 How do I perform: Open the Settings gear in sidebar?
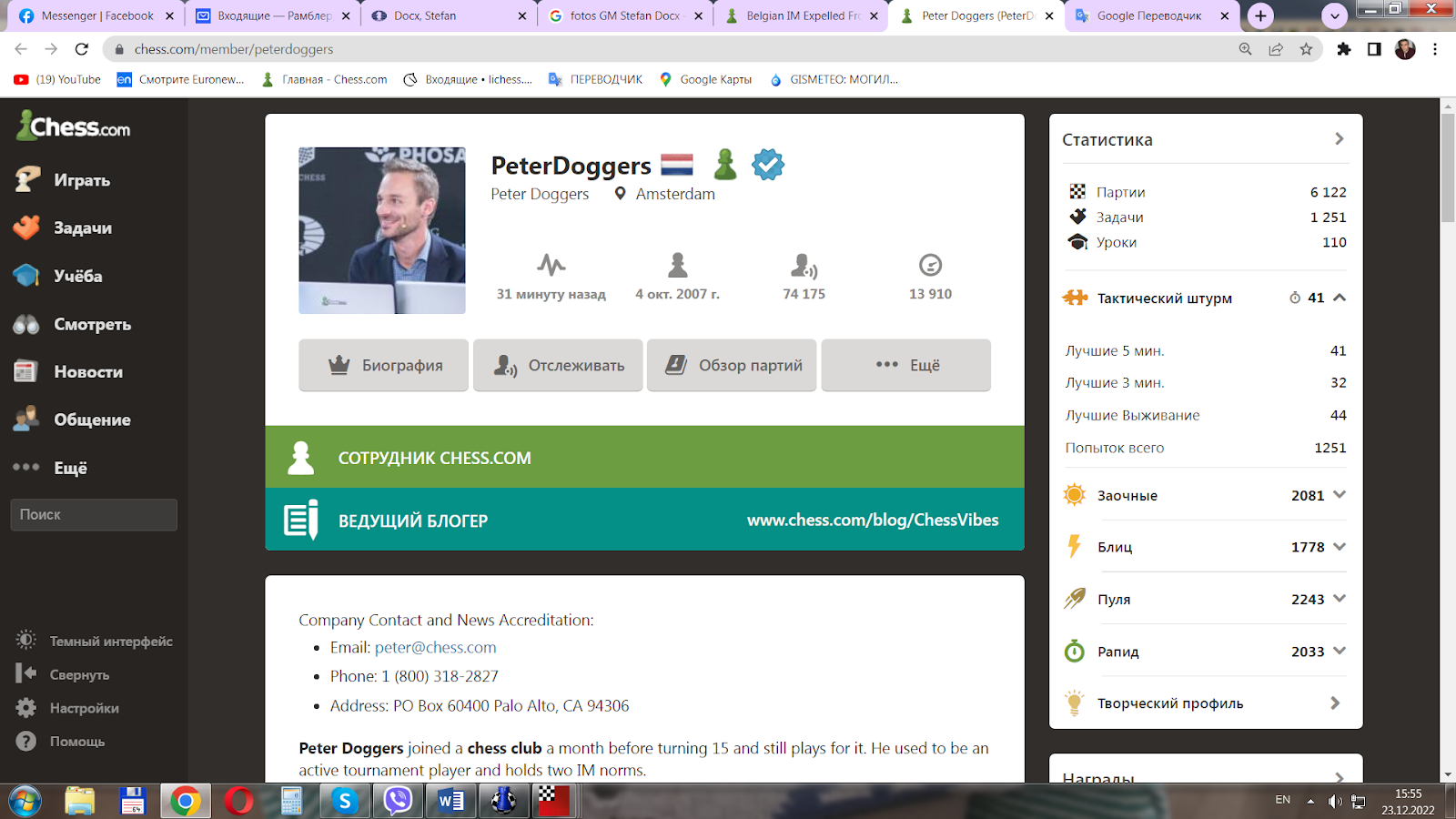(x=26, y=707)
